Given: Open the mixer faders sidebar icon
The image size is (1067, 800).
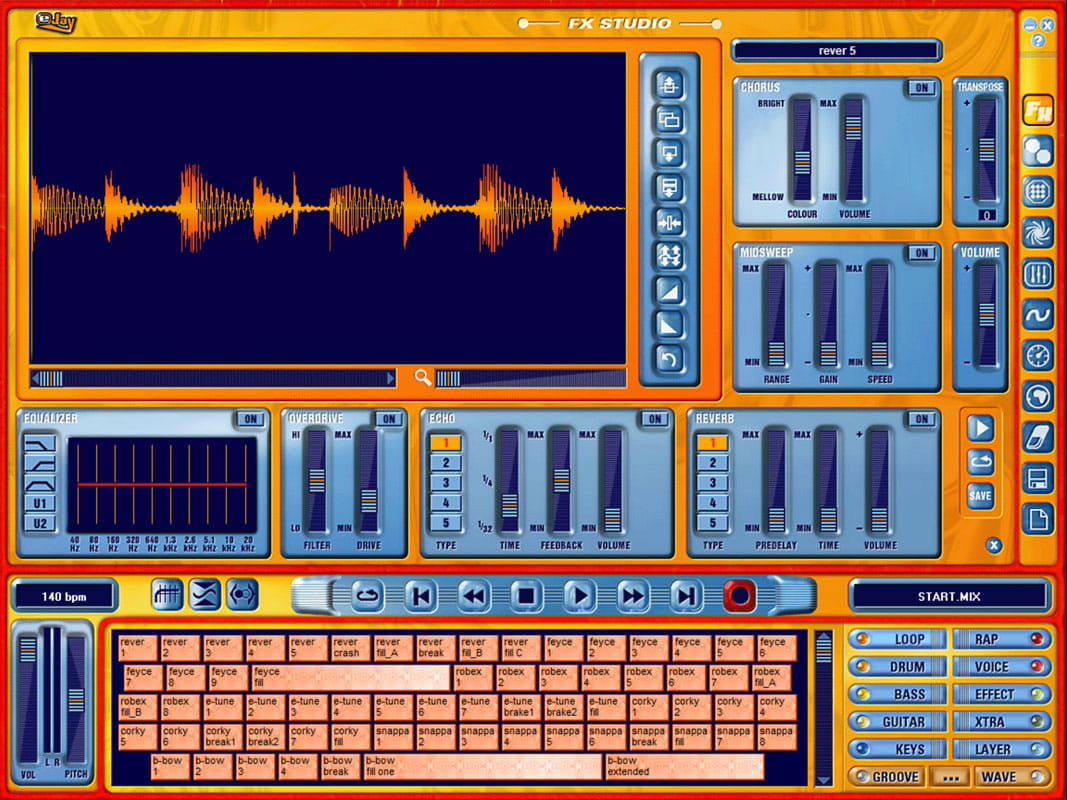Looking at the screenshot, I should 1038,274.
